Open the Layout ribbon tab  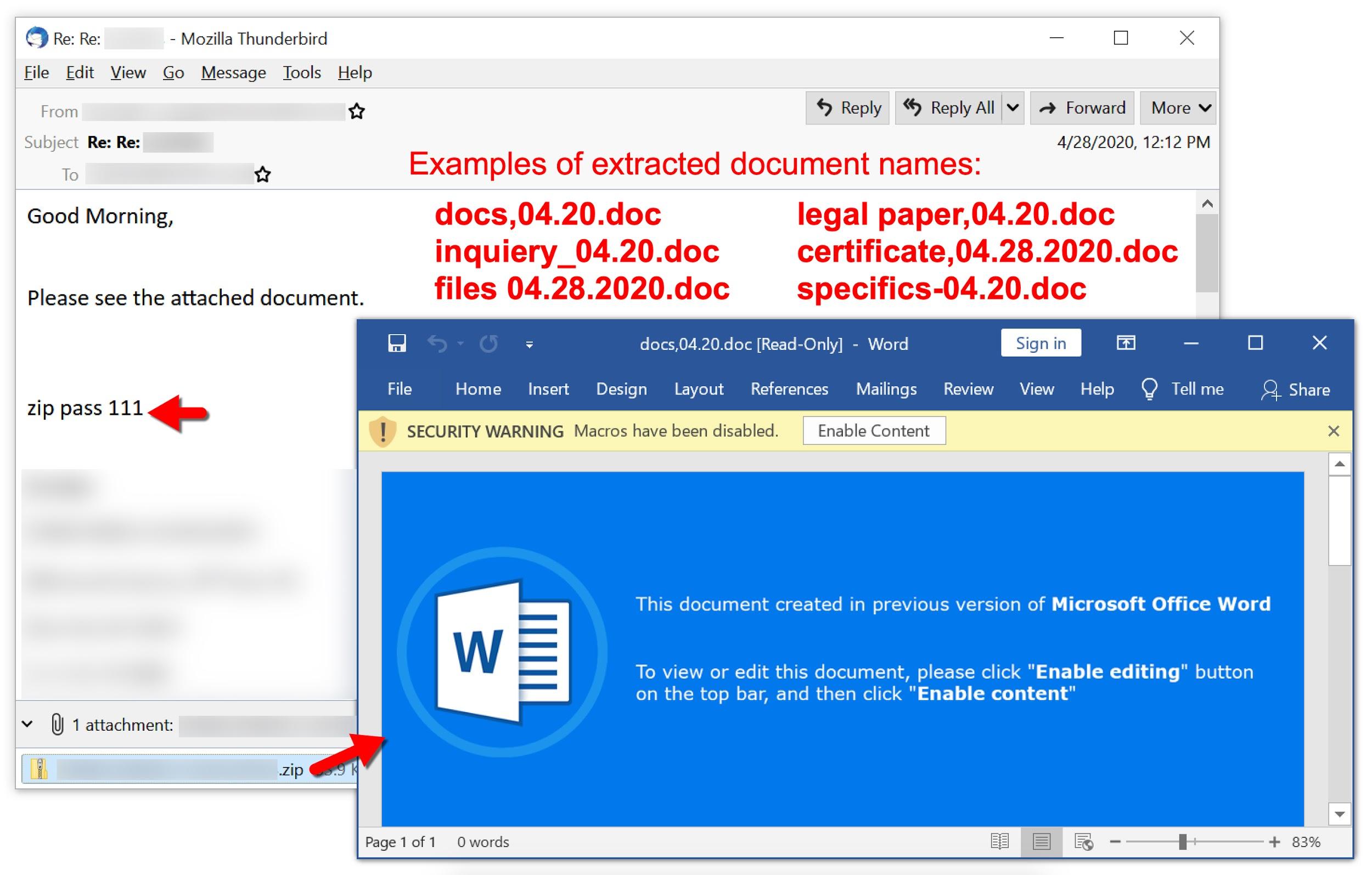click(x=699, y=389)
